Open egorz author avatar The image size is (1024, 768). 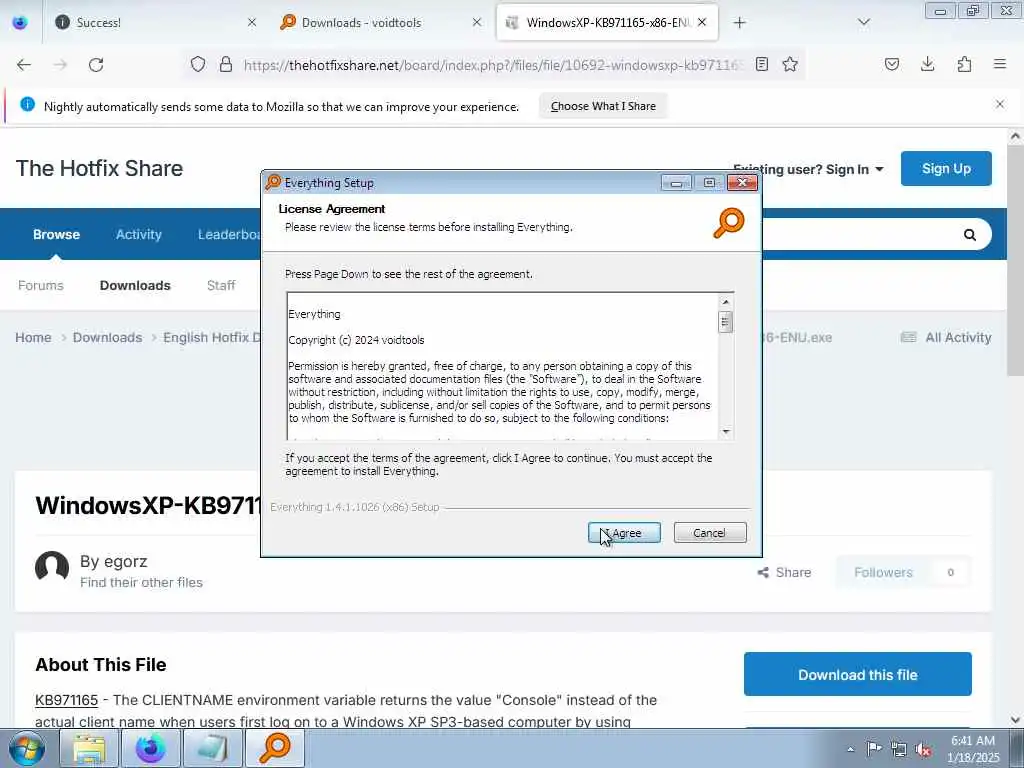(52, 567)
